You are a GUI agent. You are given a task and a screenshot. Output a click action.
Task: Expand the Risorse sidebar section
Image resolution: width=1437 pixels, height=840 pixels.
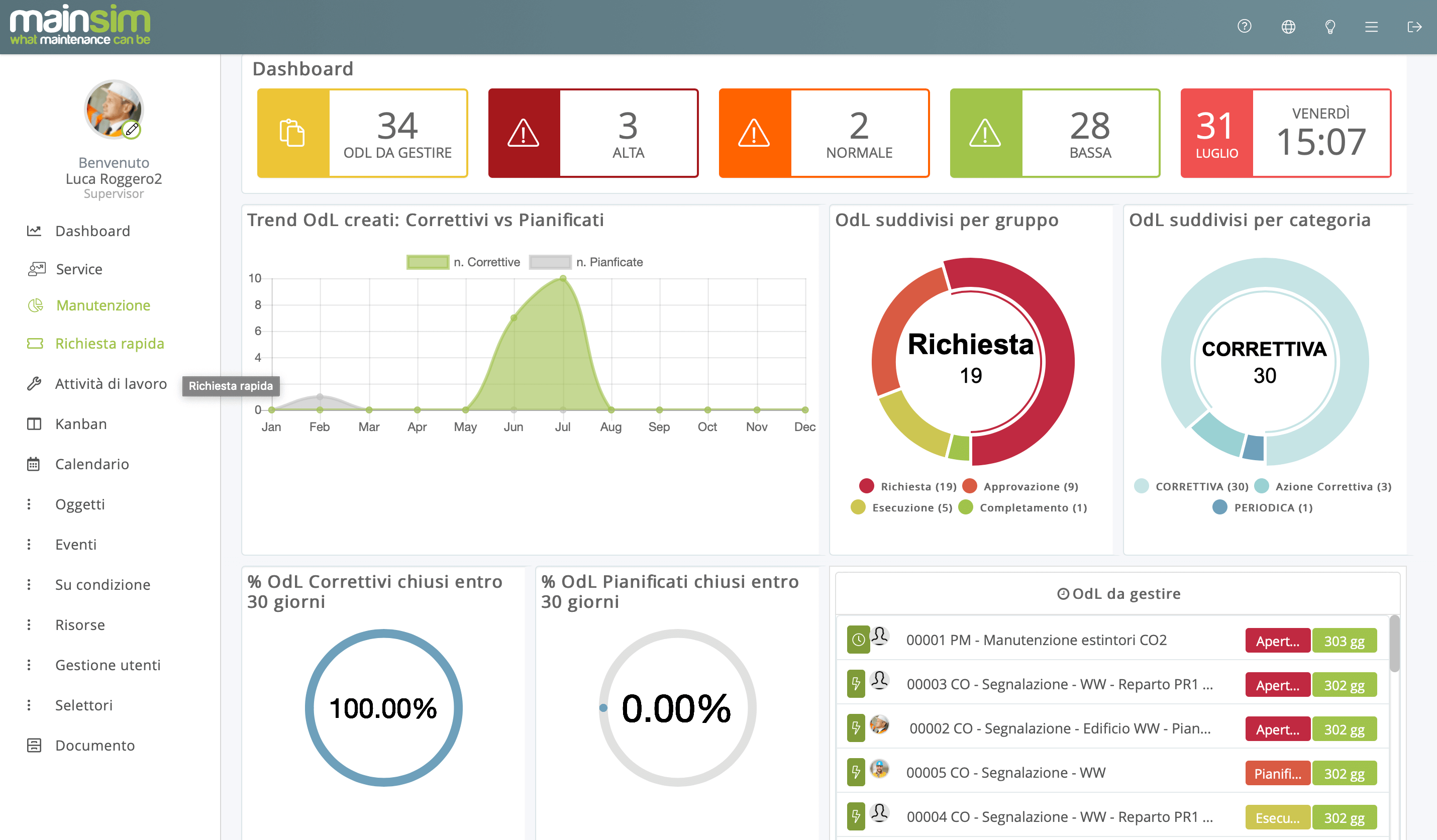point(80,625)
